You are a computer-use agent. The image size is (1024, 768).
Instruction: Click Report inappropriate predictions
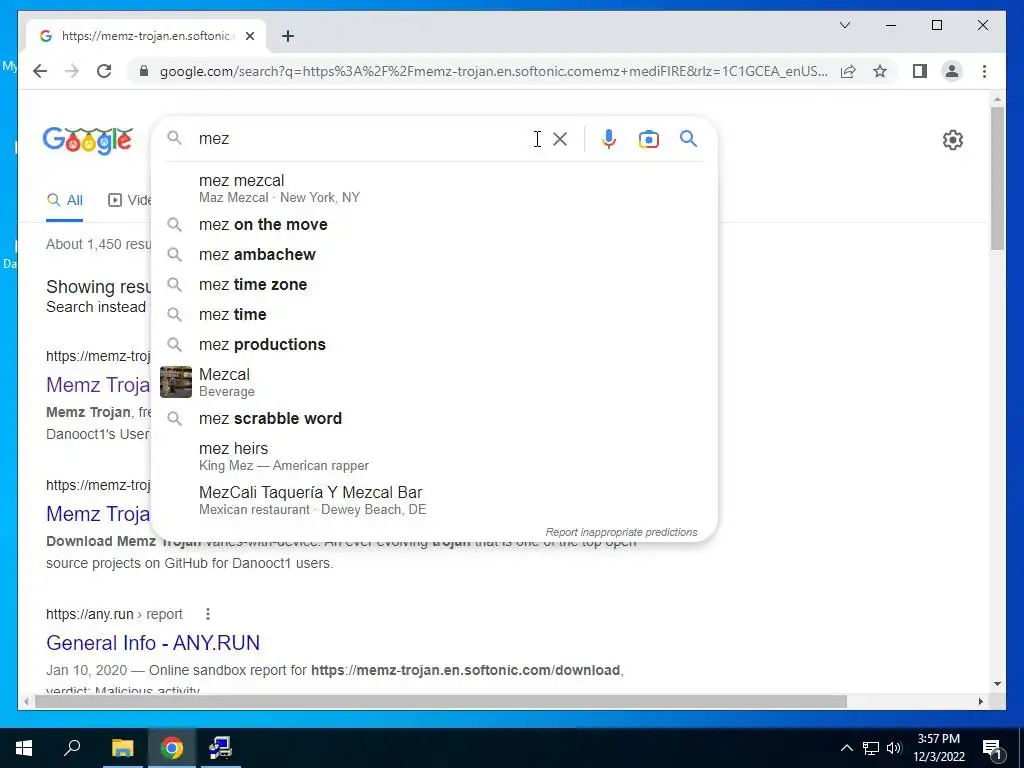point(621,532)
